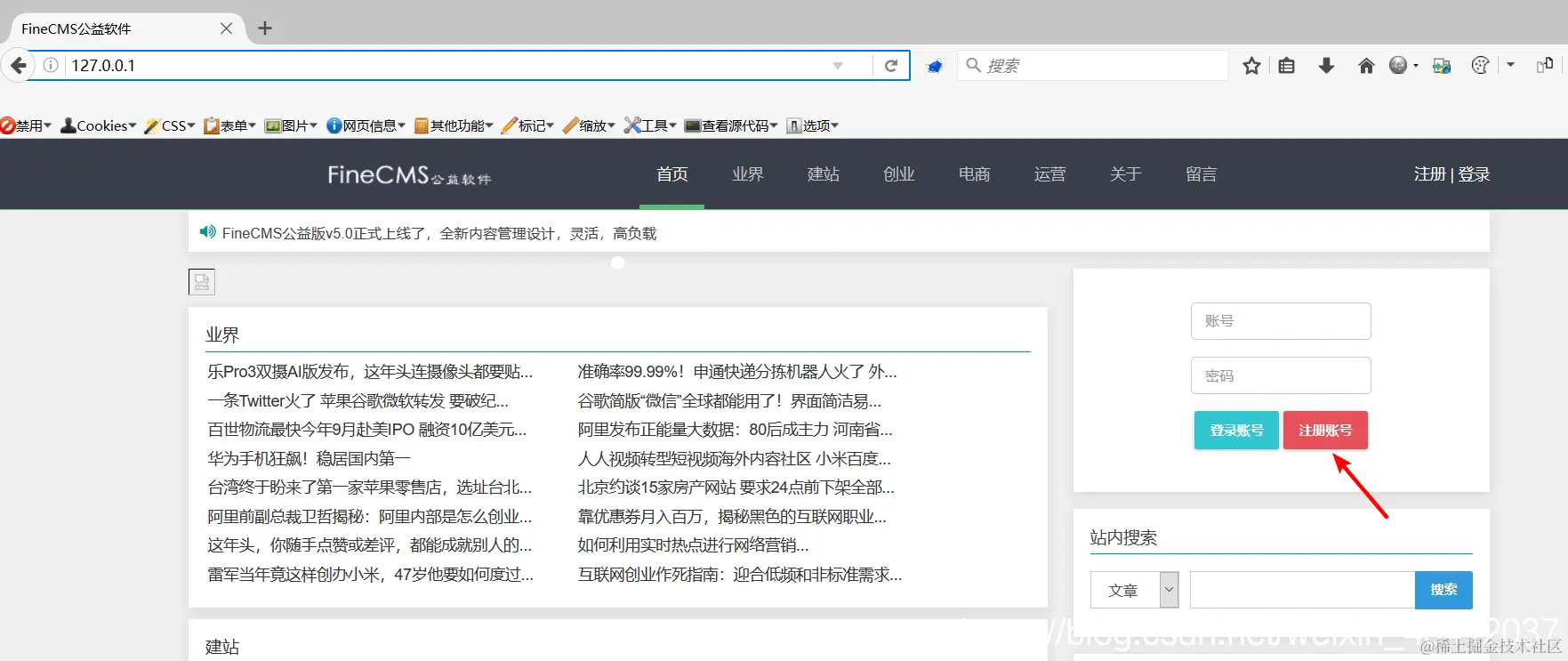Click the cookie extension icon
The width and height of the screenshot is (1568, 661).
click(1480, 65)
